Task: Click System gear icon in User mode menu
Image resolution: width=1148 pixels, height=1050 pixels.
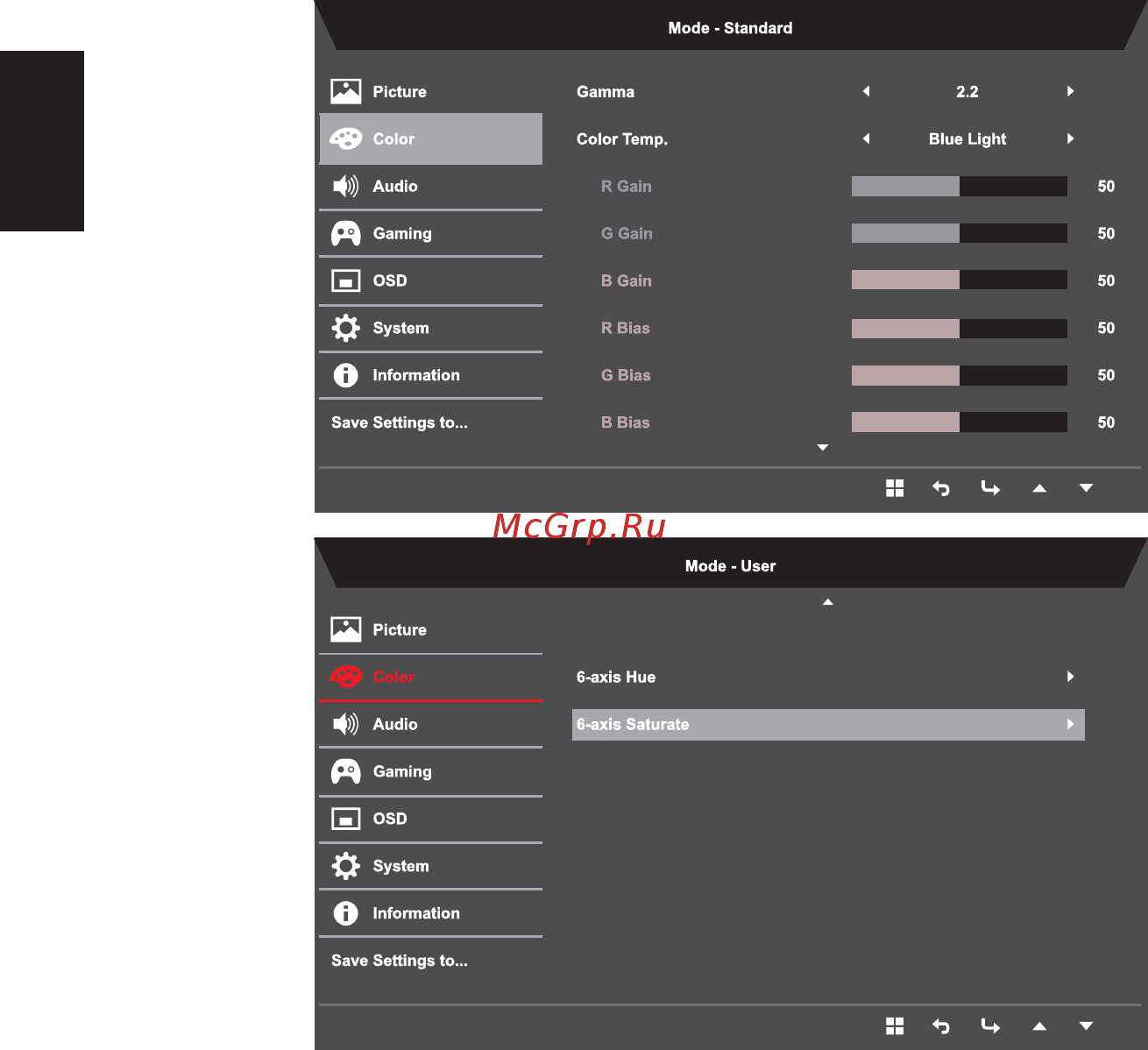Action: 345,866
